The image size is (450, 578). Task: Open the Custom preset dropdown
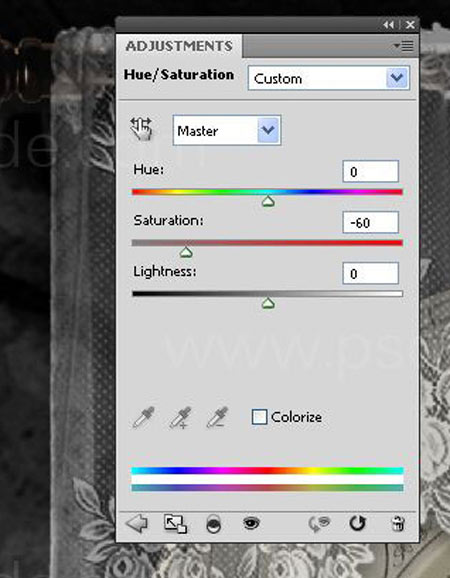329,78
